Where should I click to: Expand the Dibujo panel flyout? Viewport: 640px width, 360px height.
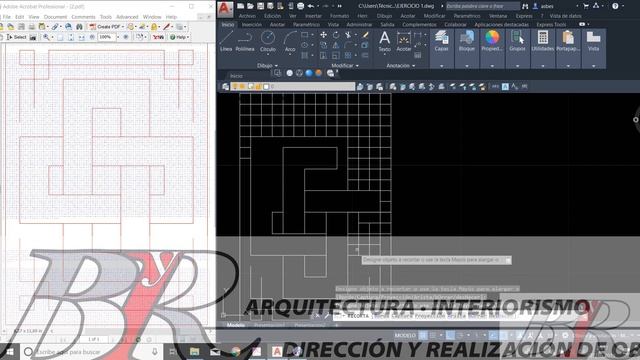267,66
